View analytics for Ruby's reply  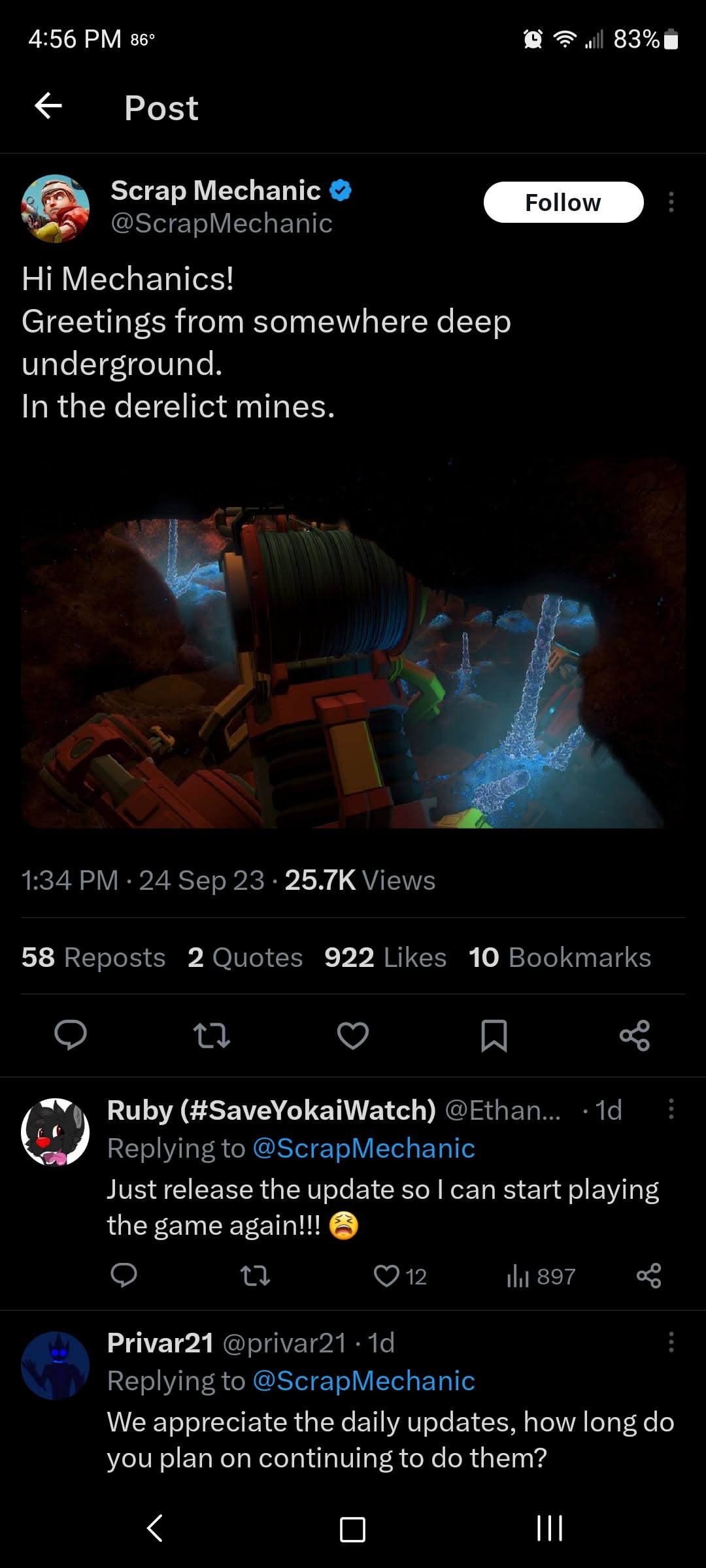click(541, 1276)
